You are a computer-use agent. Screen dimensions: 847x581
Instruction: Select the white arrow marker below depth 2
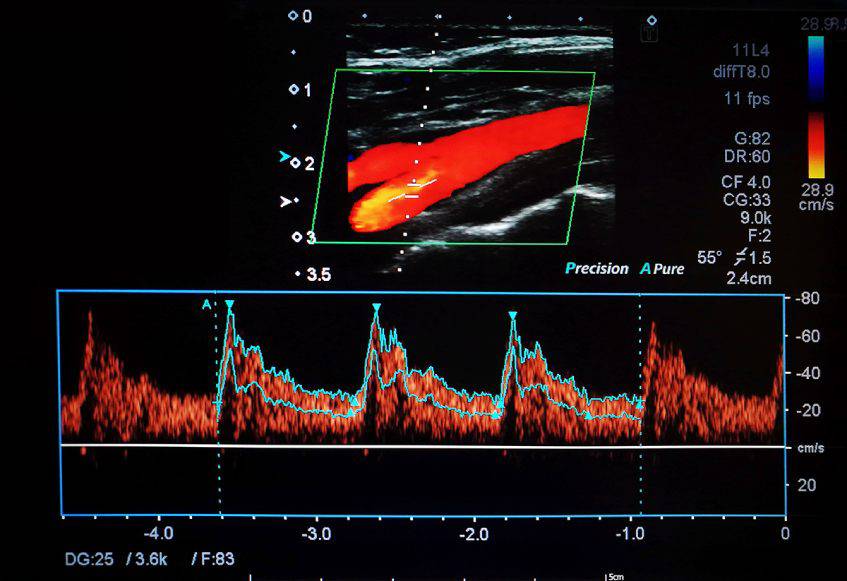point(286,201)
